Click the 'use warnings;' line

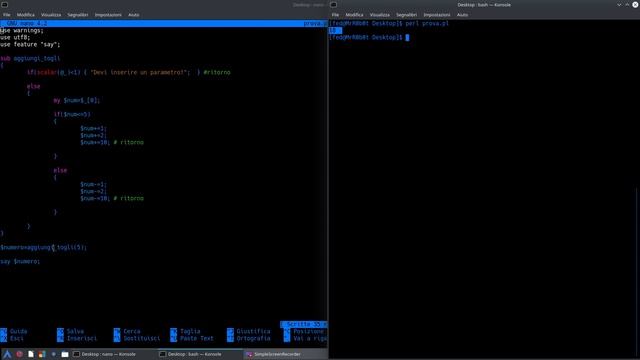click(22, 31)
